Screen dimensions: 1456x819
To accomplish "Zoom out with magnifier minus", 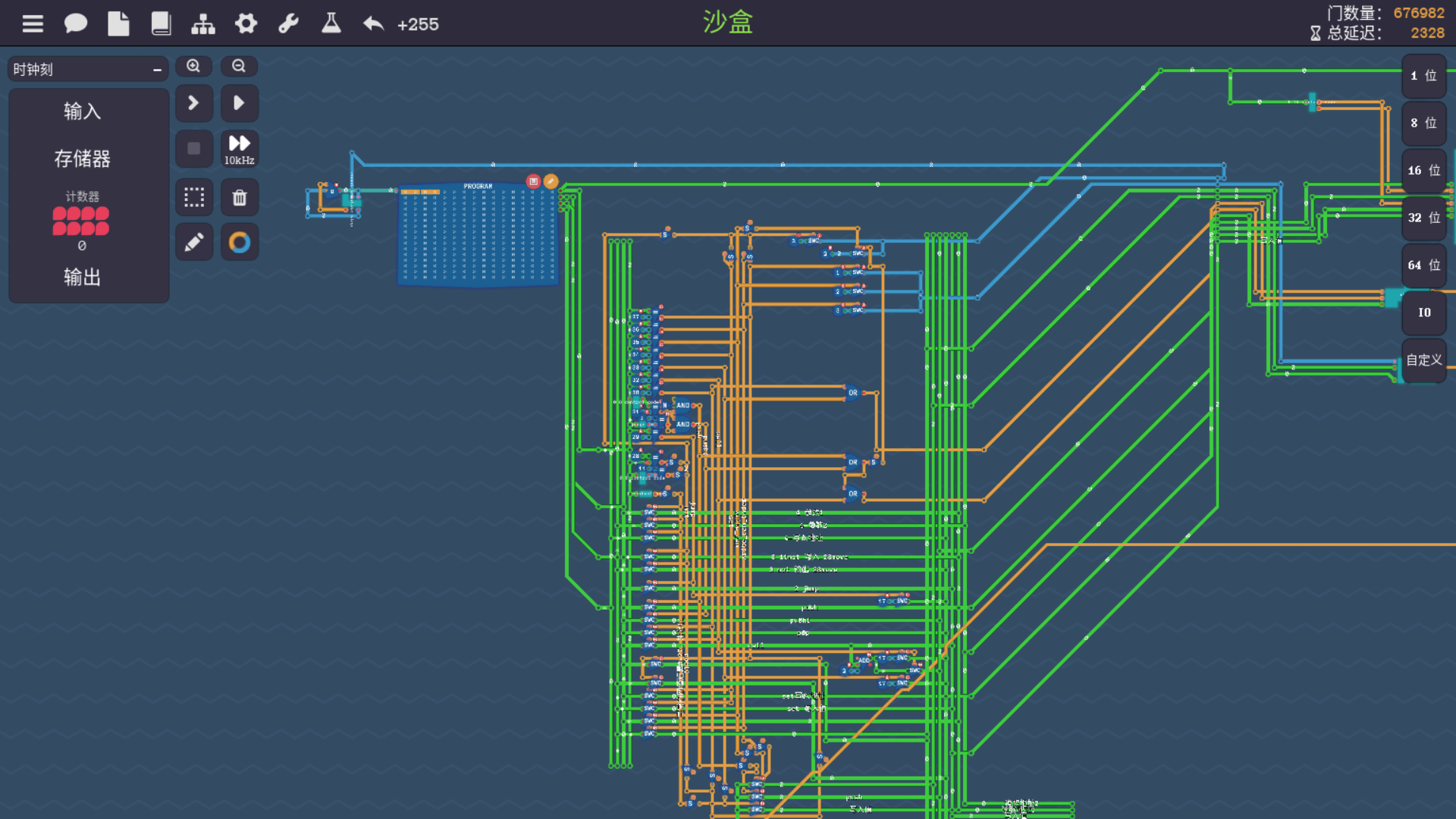I will pos(239,66).
